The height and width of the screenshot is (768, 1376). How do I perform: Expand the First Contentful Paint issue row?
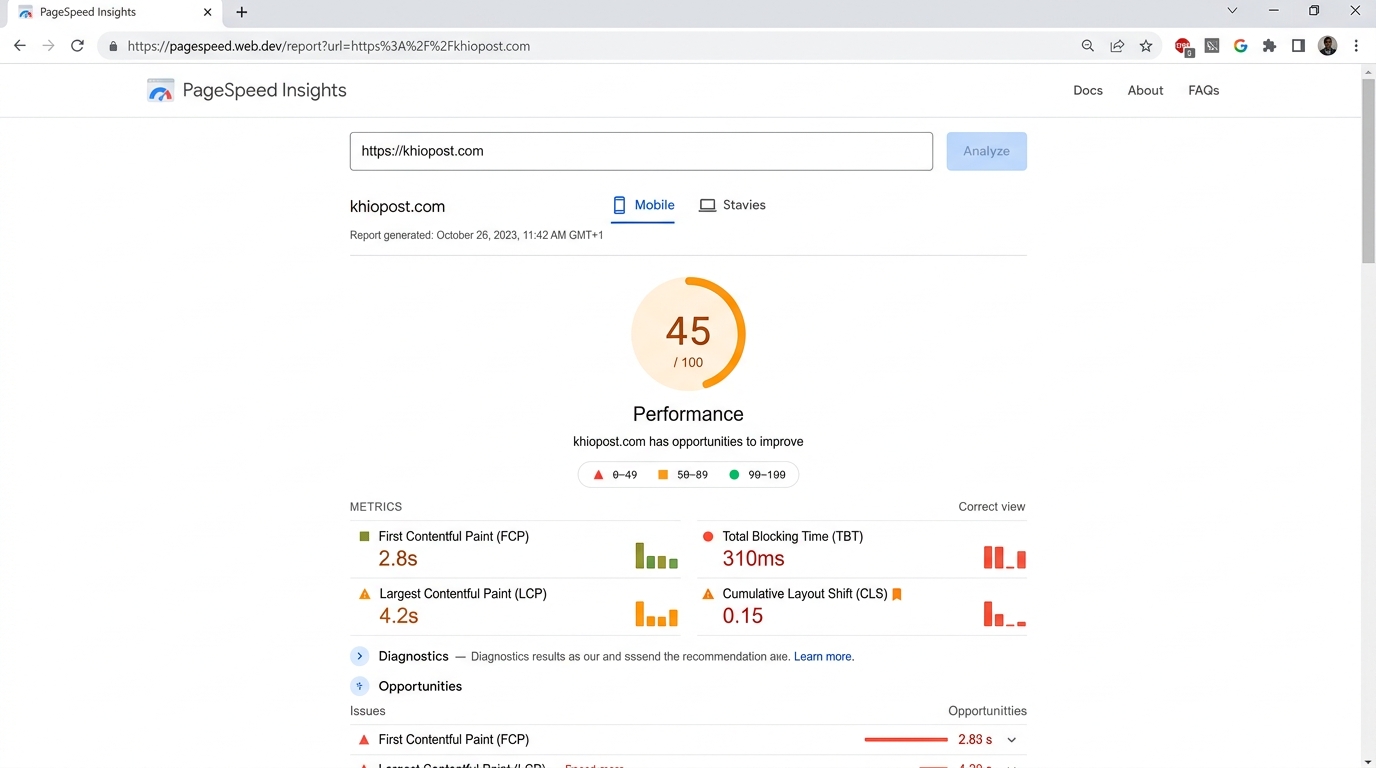(1012, 740)
